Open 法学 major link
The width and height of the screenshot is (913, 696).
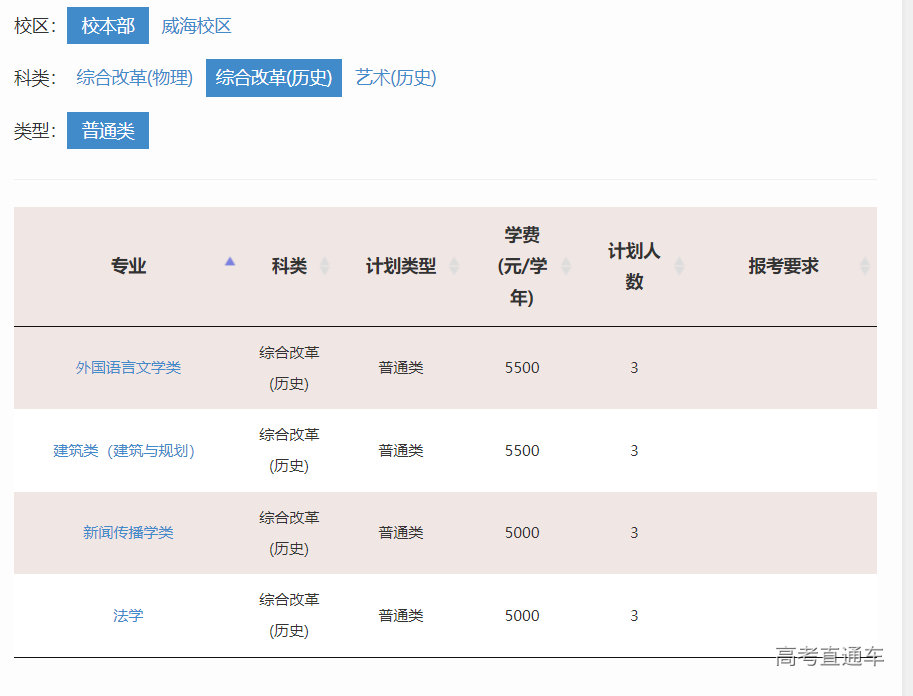pyautogui.click(x=128, y=616)
